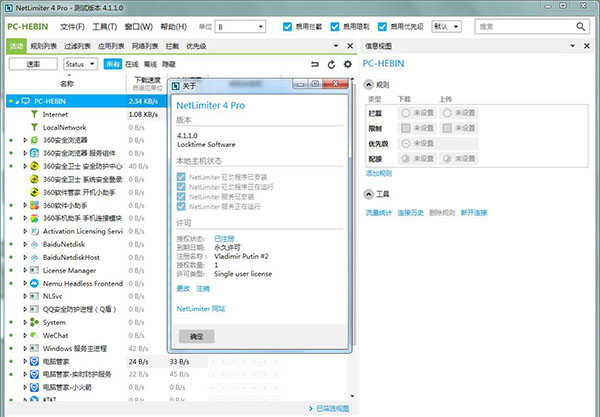Click the NLSvc window icon

34,296
